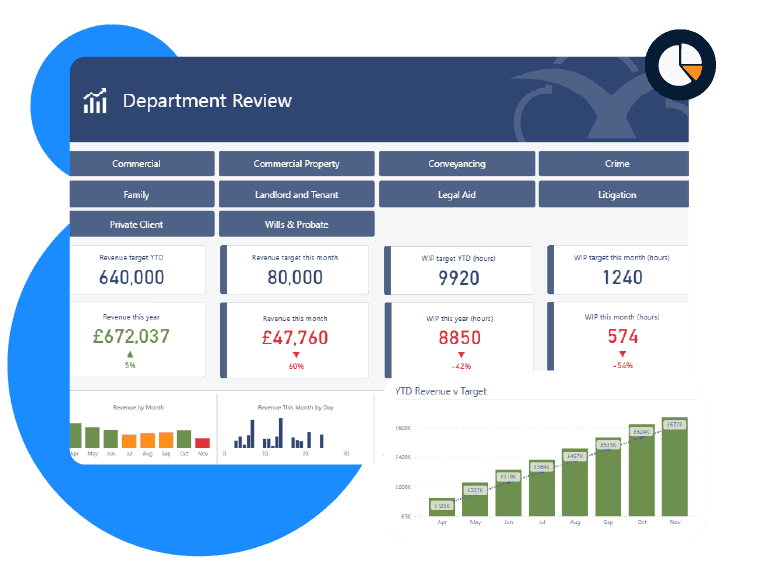The height and width of the screenshot is (573, 759).
Task: Choose Landlord and Tenant filter
Action: [296, 194]
